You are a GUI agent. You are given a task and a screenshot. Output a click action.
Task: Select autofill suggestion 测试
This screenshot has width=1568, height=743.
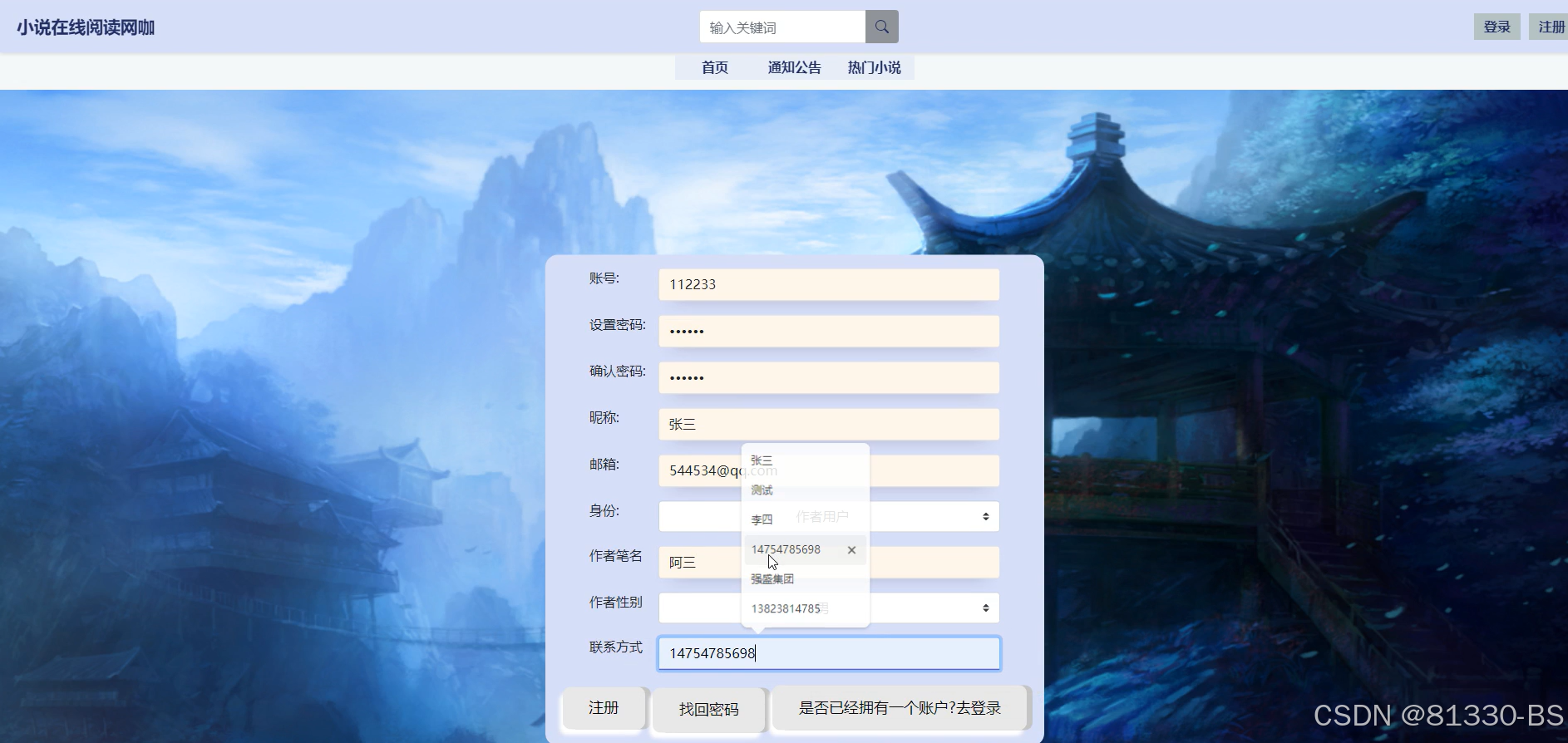[805, 490]
